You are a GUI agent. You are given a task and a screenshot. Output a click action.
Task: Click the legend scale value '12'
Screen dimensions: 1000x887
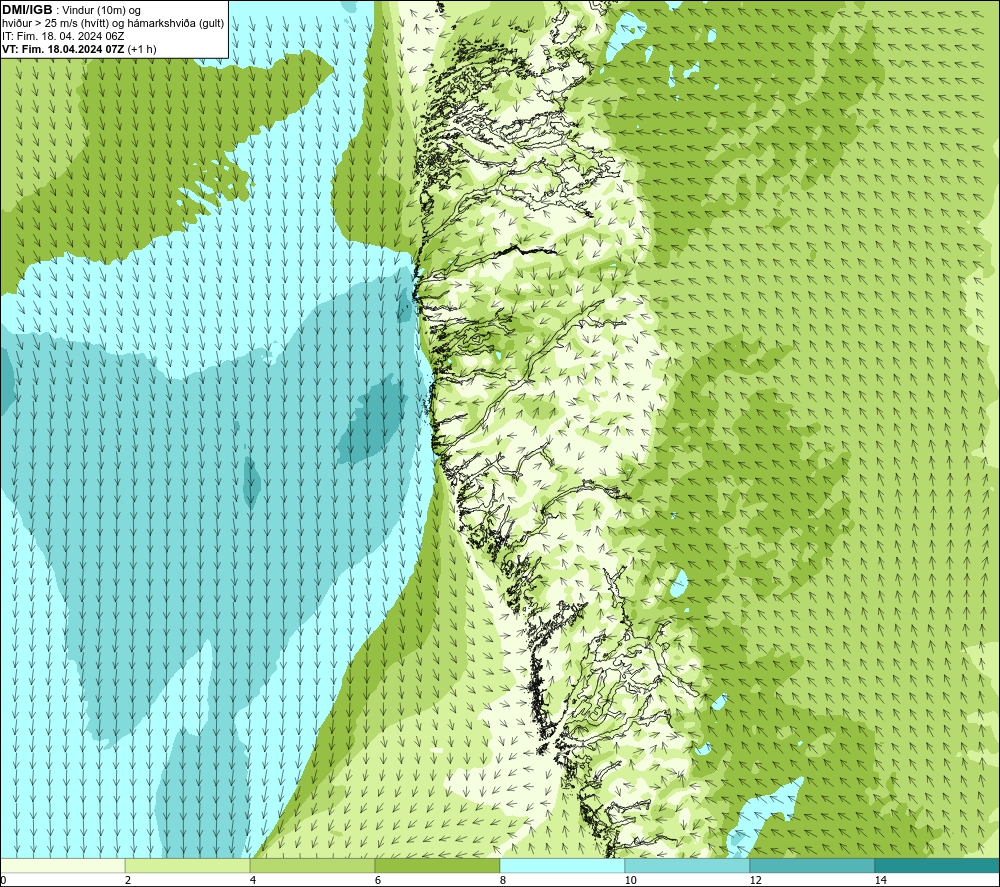tap(756, 880)
